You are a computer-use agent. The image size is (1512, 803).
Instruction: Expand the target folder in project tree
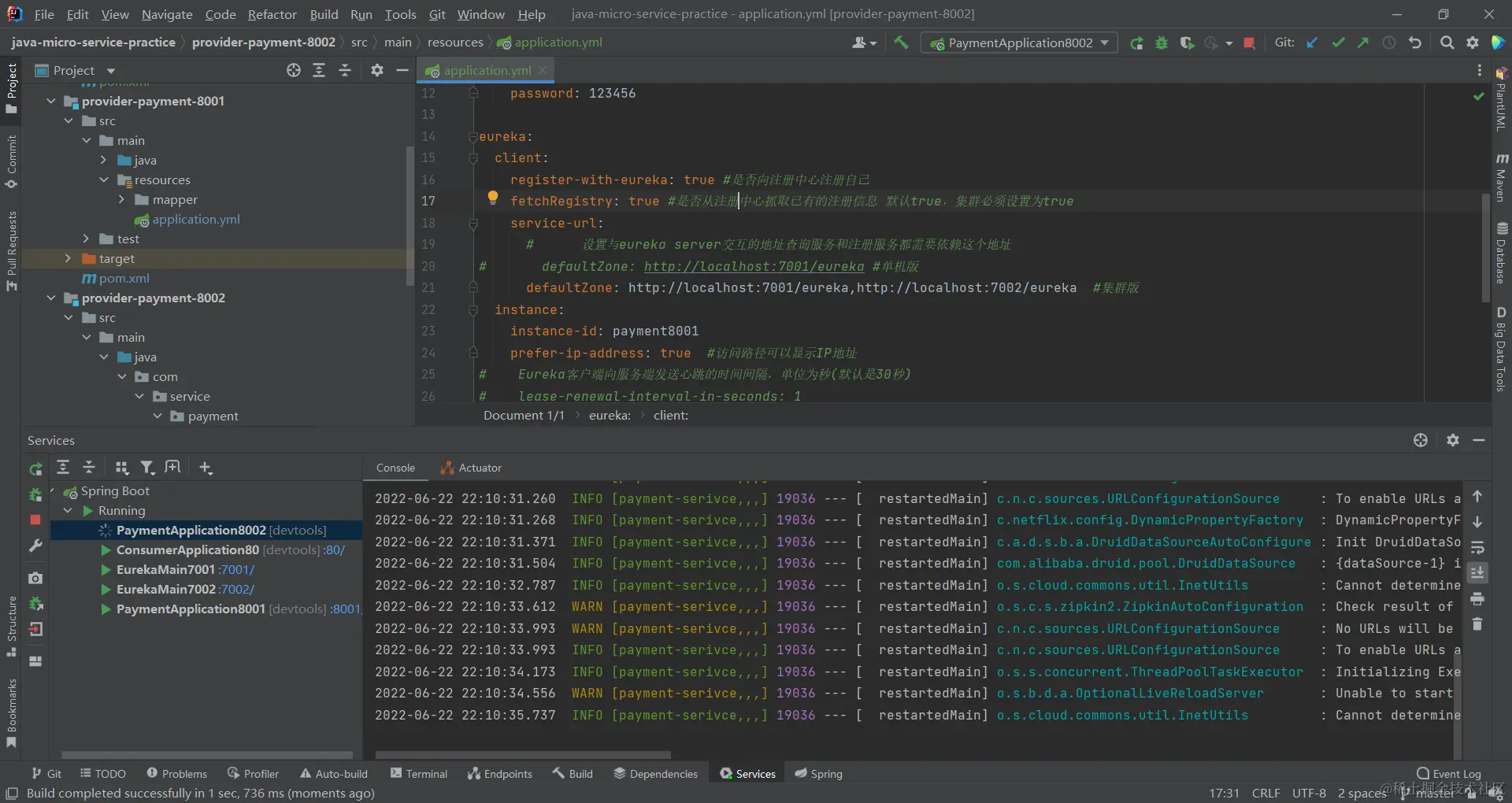click(68, 258)
